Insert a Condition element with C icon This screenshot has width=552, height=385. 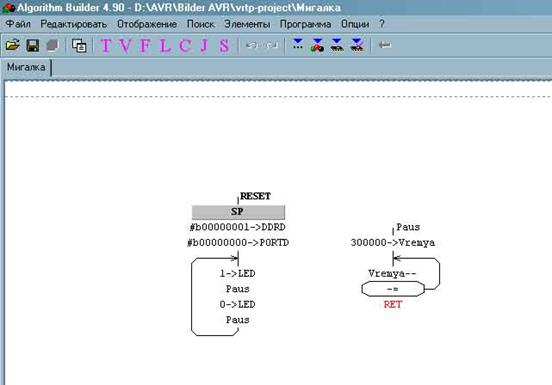[185, 45]
